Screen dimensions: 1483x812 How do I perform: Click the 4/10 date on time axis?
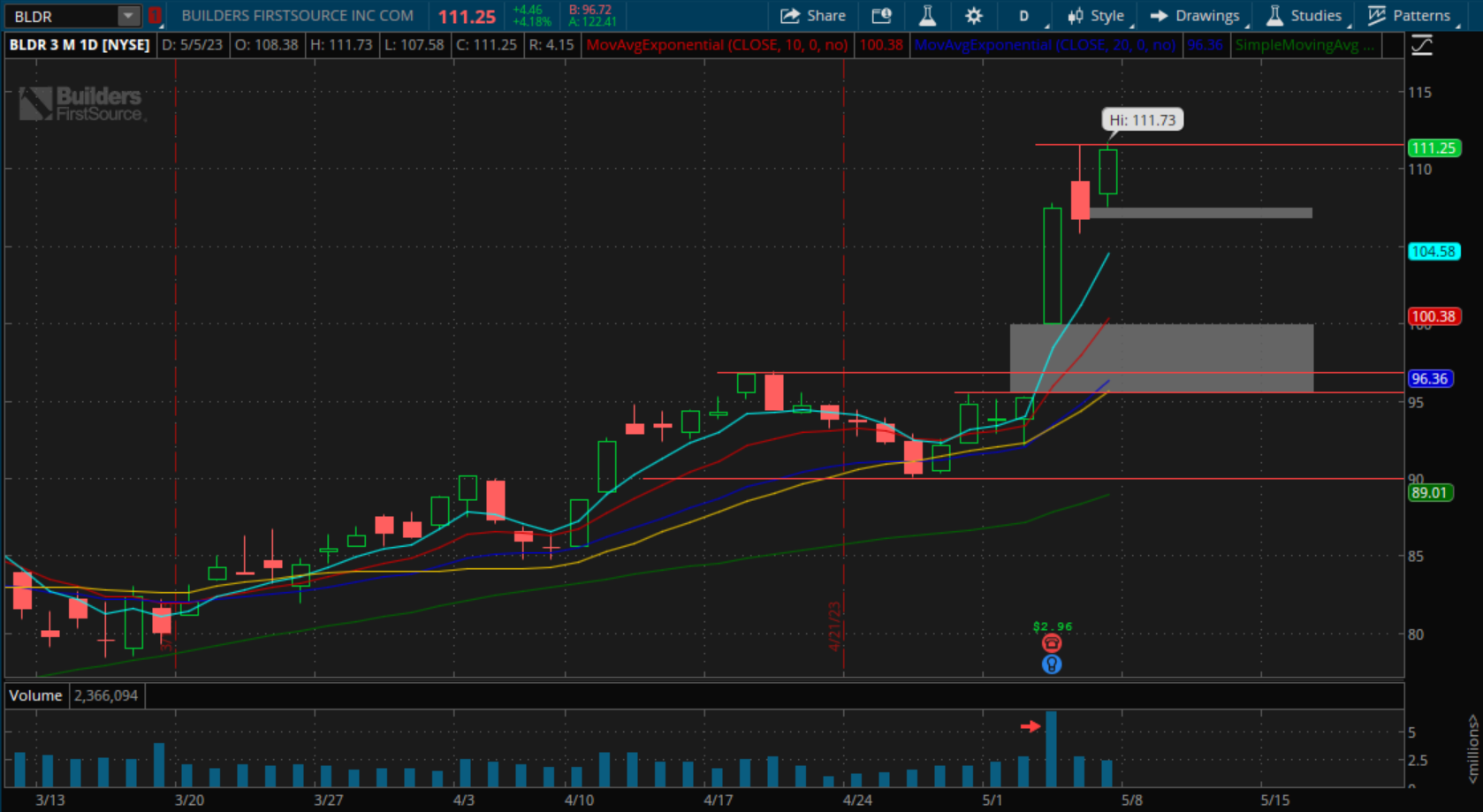[579, 800]
